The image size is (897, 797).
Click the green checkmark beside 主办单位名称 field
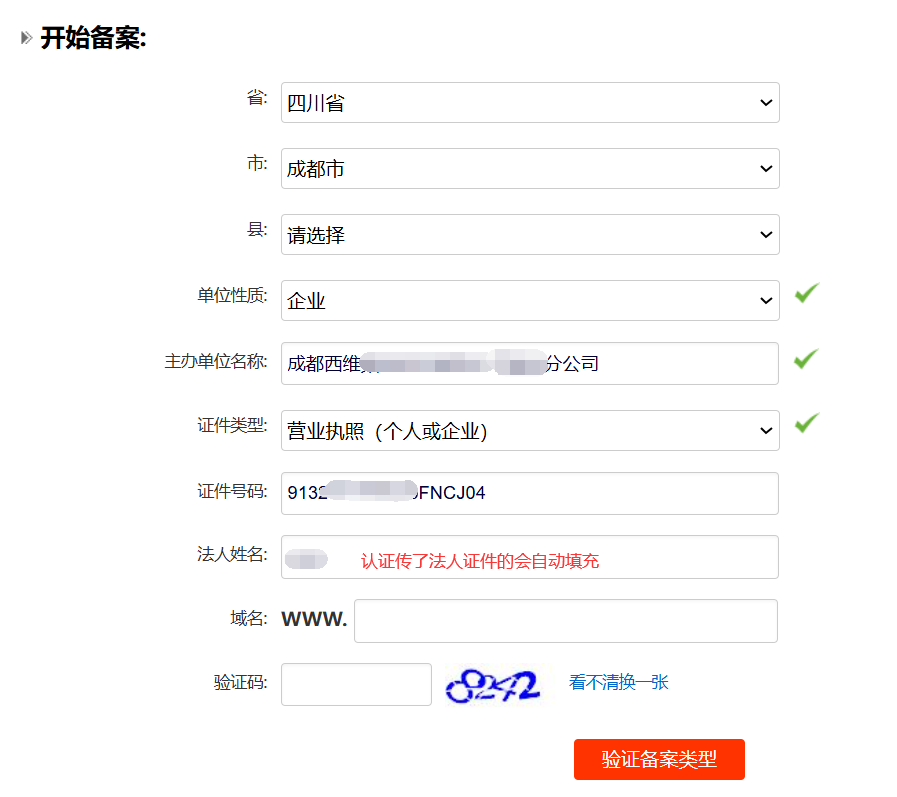coord(806,358)
